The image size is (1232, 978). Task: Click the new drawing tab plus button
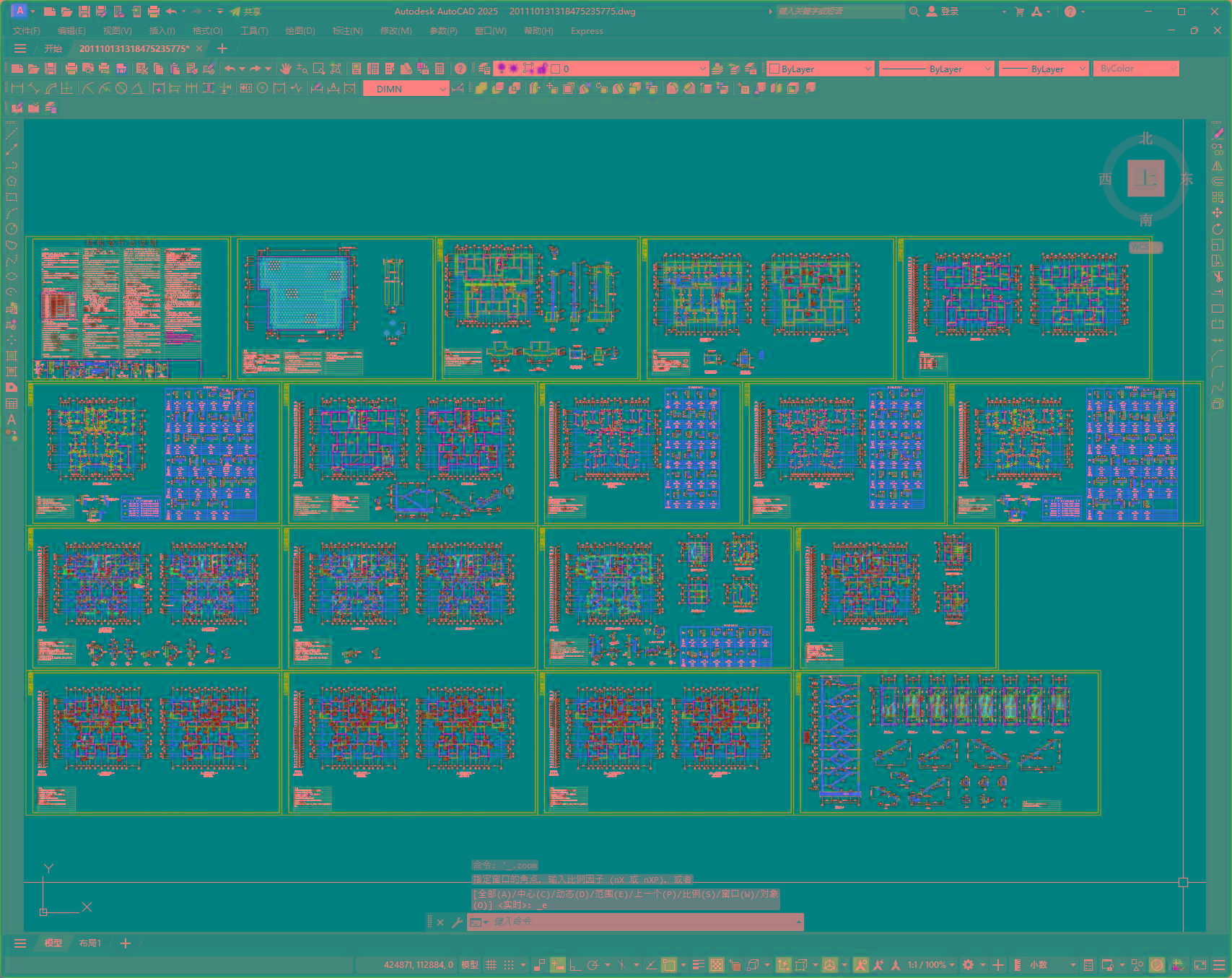222,49
